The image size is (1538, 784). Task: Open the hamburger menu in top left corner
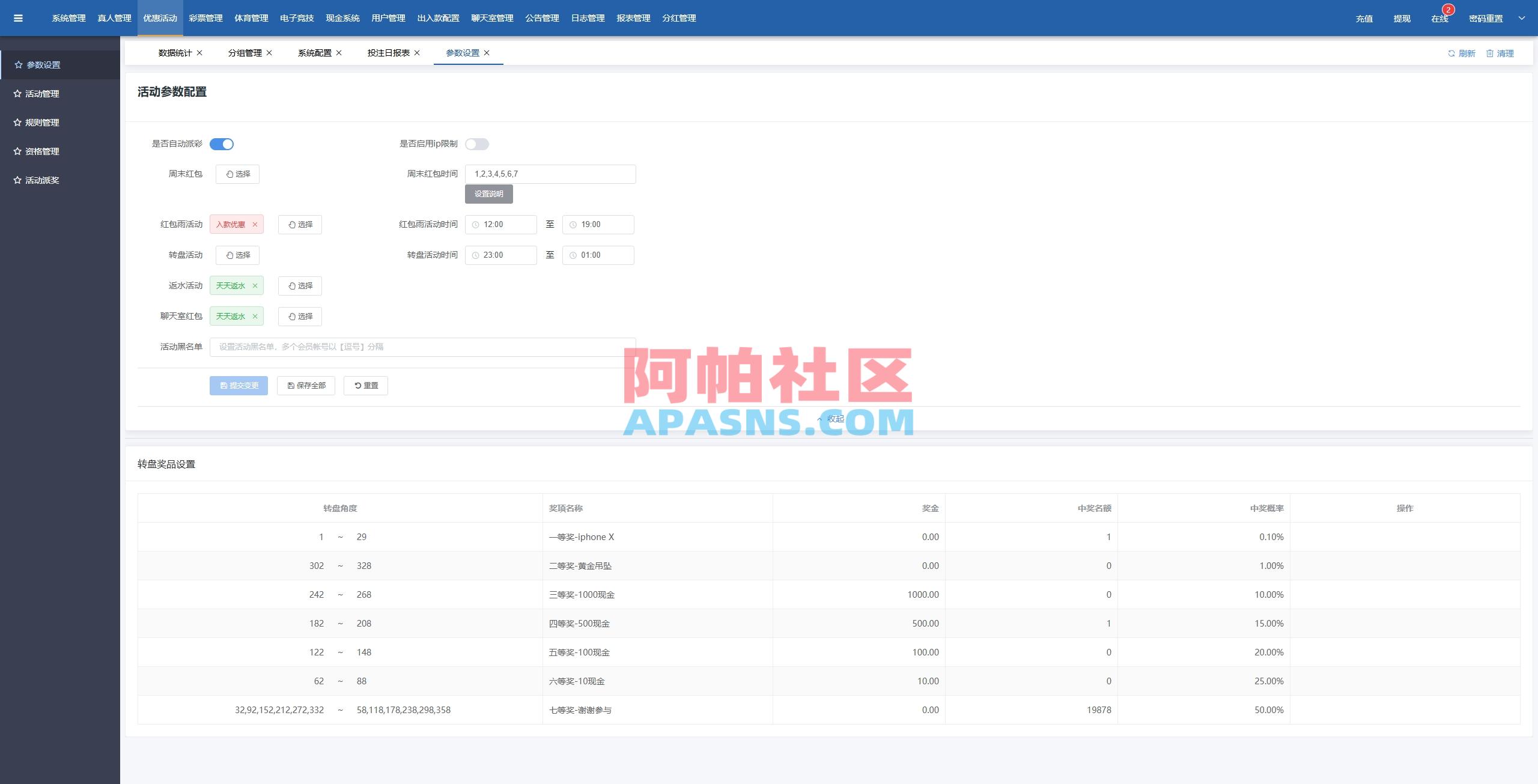[x=18, y=18]
